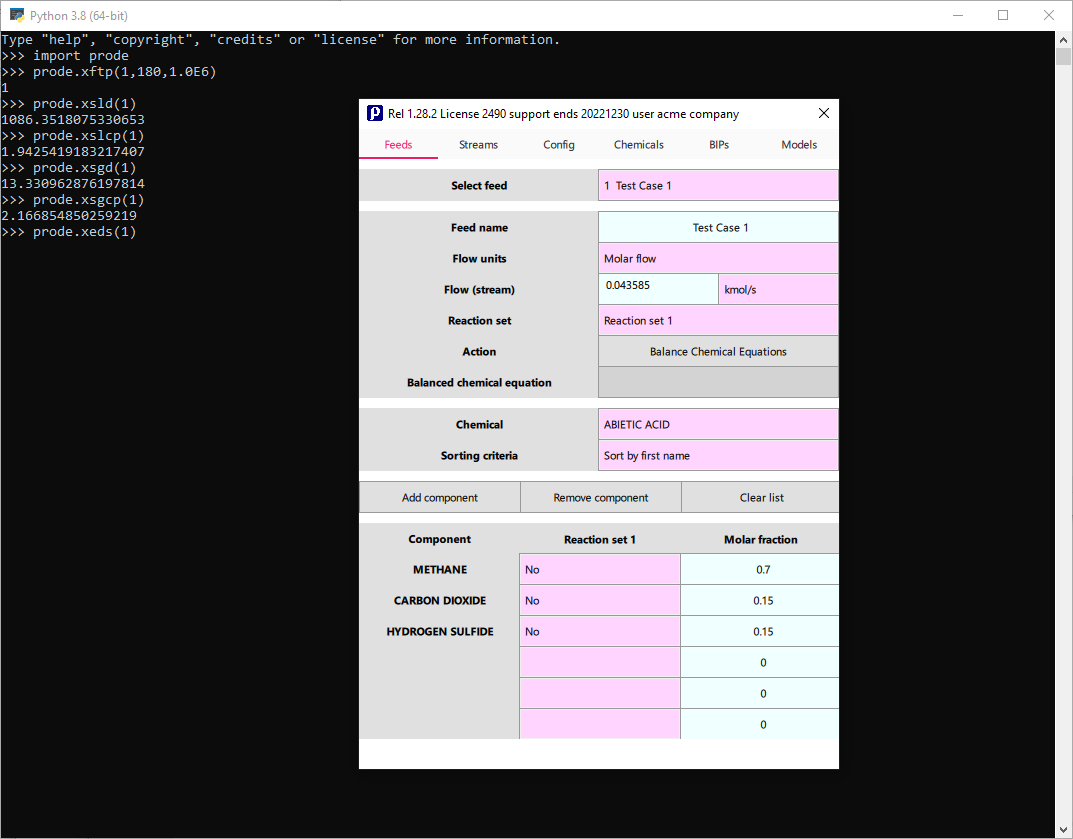
Task: Click Add component button
Action: tap(440, 498)
